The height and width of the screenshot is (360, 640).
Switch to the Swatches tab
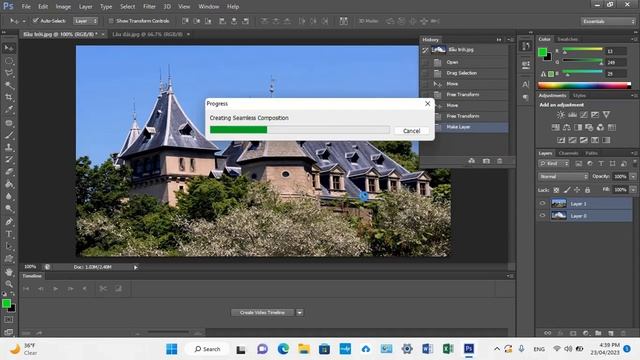[567, 39]
